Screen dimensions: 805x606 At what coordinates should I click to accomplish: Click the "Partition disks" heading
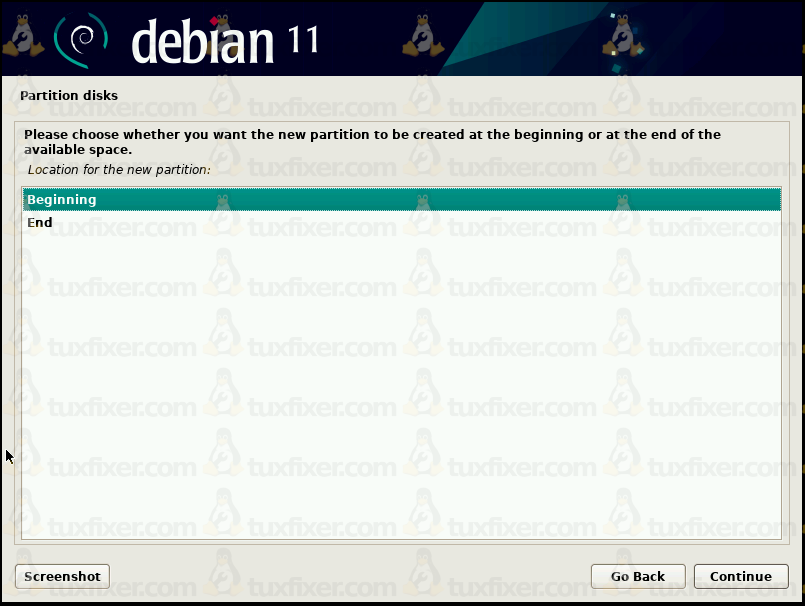[69, 96]
